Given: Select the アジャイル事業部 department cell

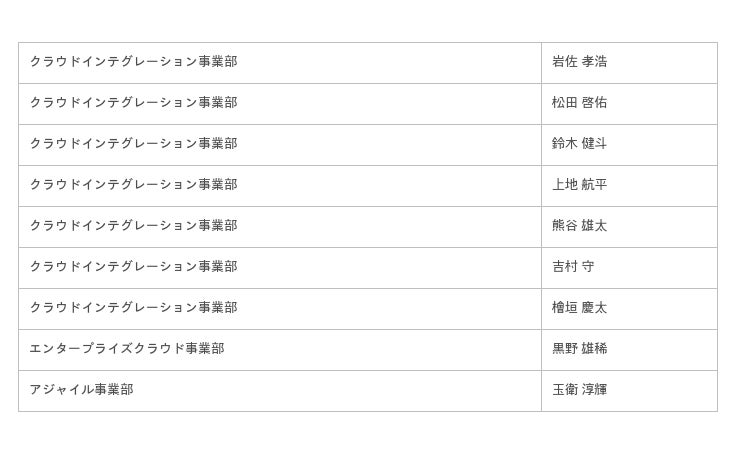Looking at the screenshot, I should [81, 390].
